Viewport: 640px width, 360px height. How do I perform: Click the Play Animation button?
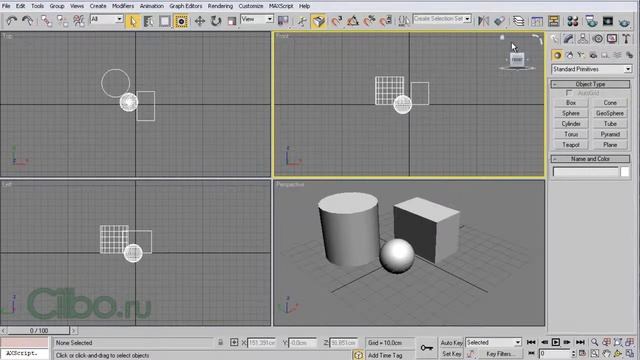coord(556,342)
